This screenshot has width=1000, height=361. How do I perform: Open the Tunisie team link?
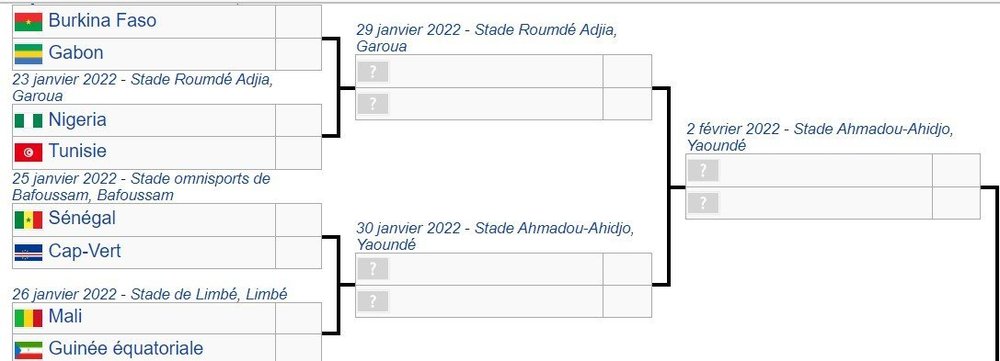77,151
